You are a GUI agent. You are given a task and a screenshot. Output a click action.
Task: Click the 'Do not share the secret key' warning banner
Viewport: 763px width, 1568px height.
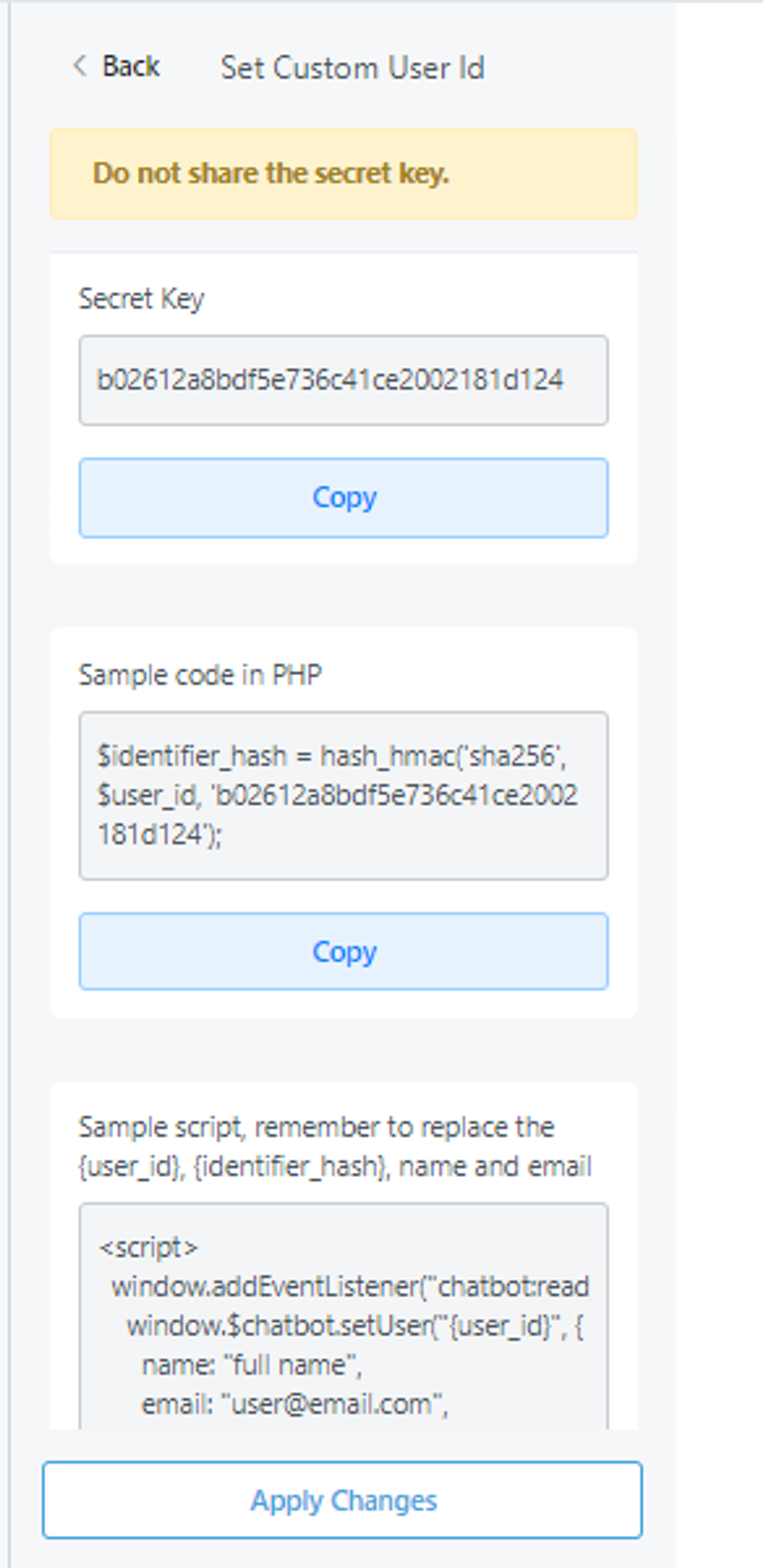(x=343, y=174)
